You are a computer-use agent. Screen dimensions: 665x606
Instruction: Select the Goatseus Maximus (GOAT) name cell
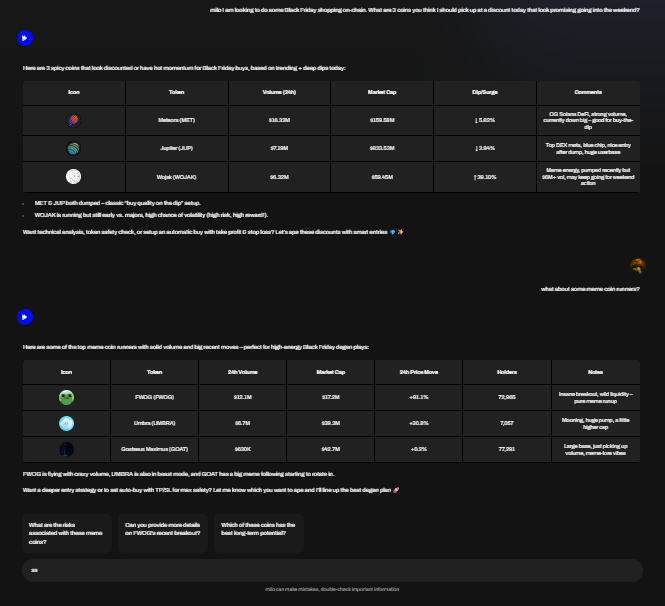[154, 449]
